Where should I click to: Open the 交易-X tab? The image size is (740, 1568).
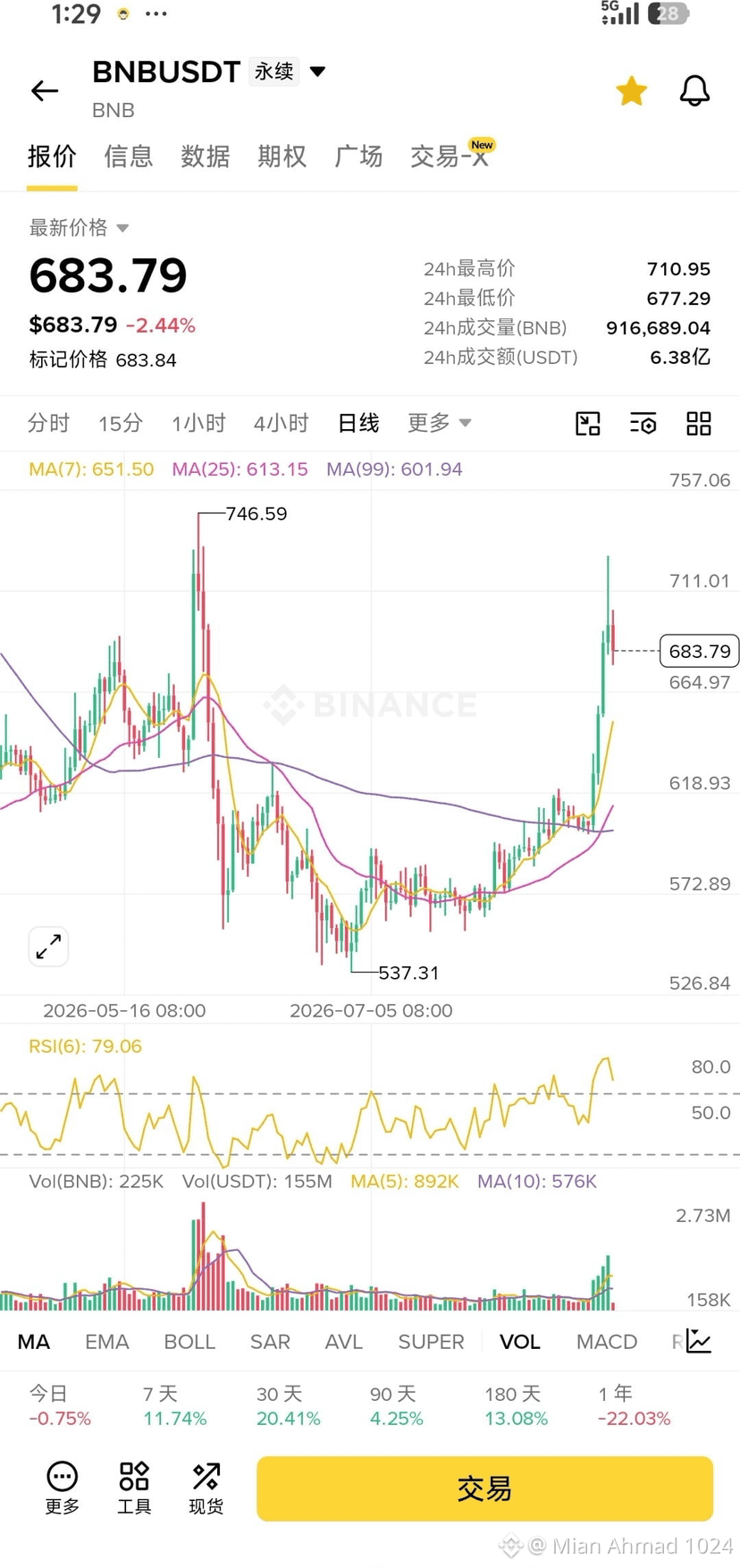[450, 156]
